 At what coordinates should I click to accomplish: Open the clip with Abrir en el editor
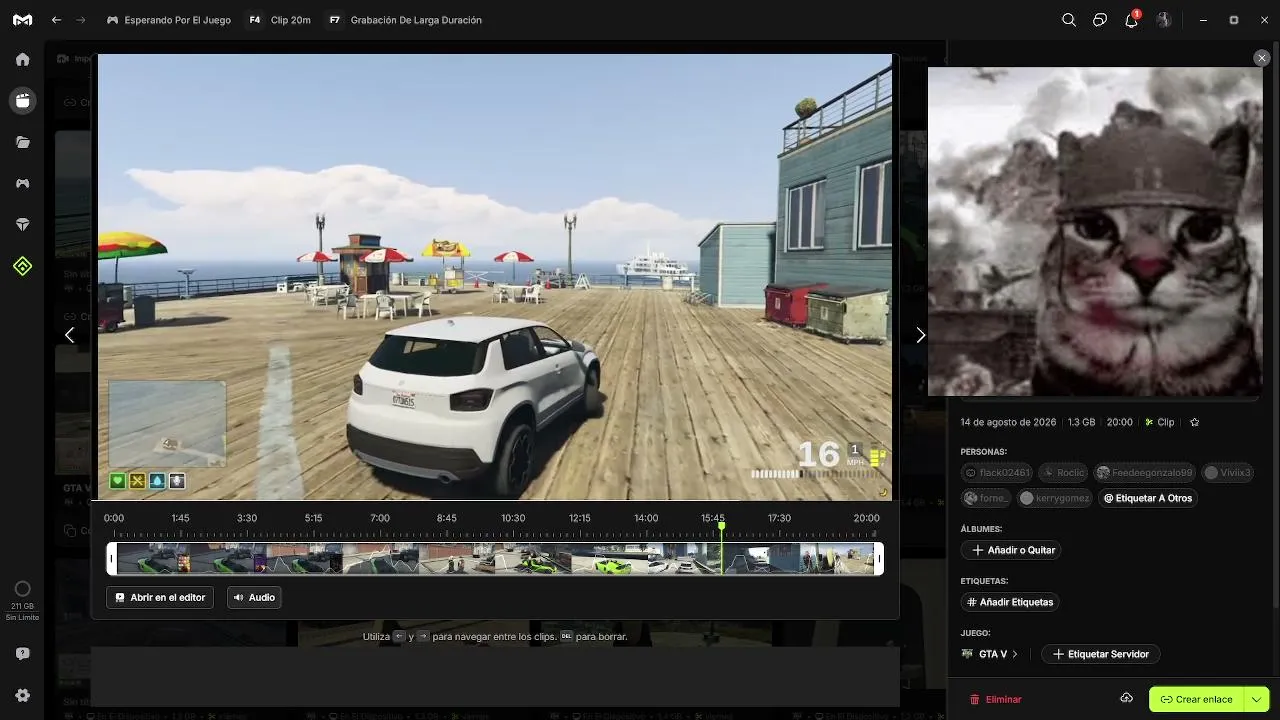pos(160,597)
